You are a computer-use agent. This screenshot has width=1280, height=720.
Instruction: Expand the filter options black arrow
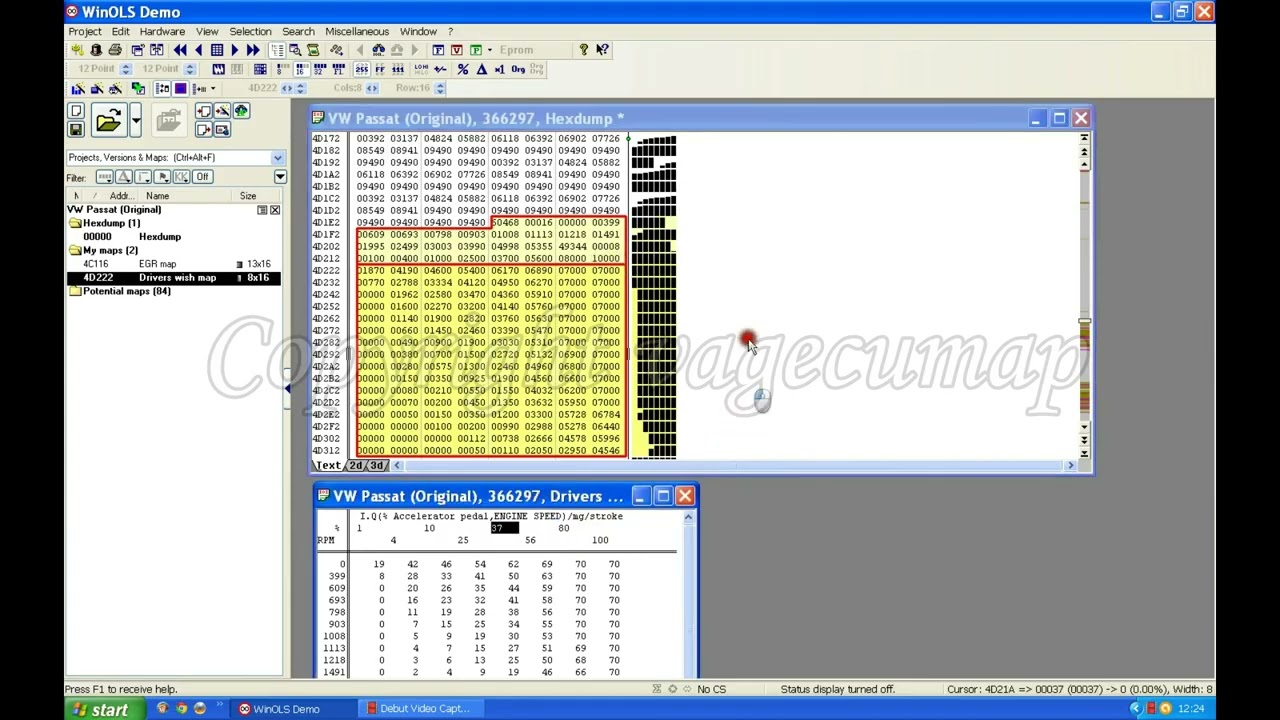280,177
